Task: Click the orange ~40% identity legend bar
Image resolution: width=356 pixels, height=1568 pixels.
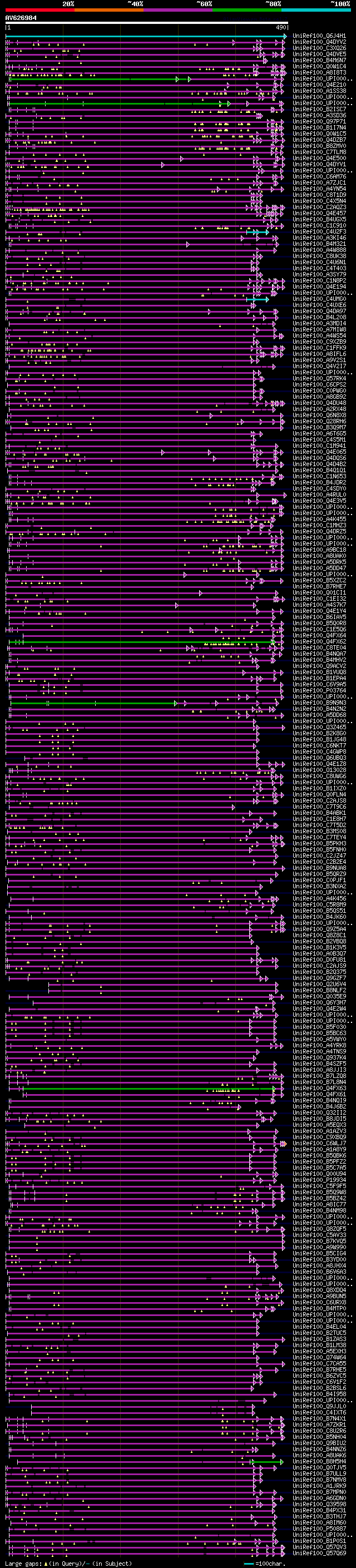Action: (109, 10)
